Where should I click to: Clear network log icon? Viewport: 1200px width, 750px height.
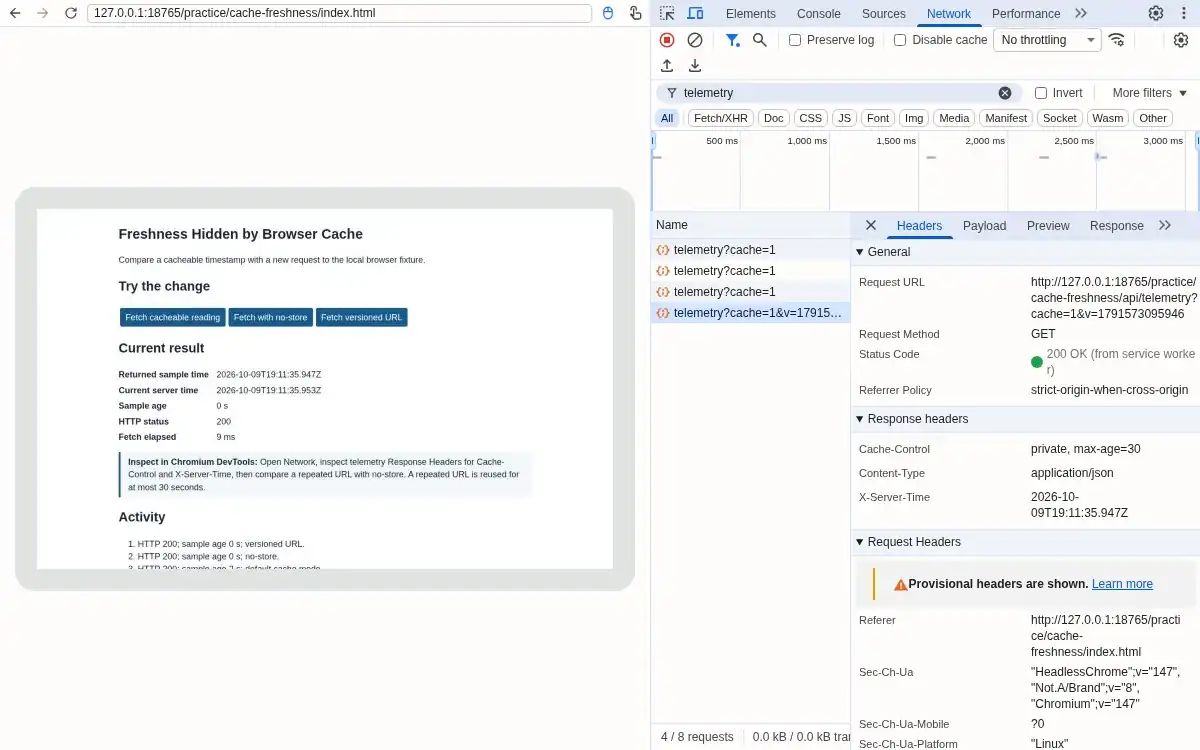695,40
